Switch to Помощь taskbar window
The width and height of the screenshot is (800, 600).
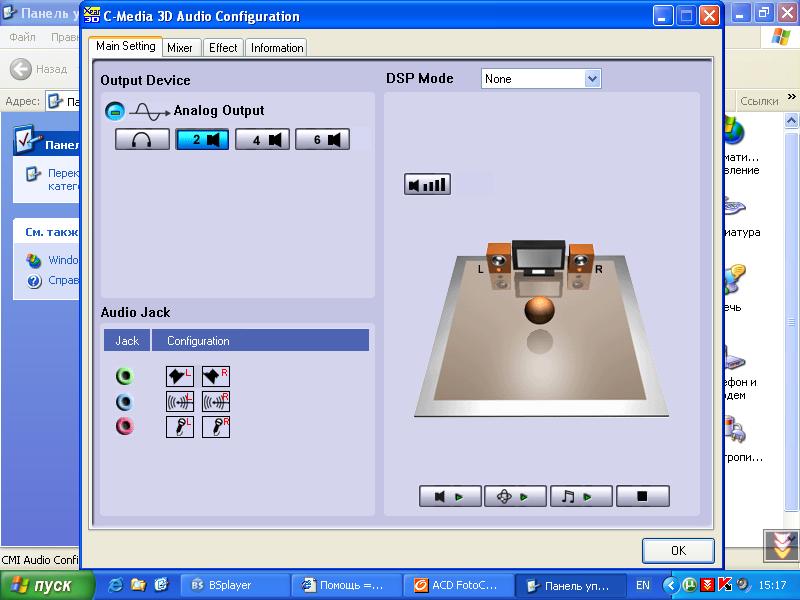[x=346, y=585]
